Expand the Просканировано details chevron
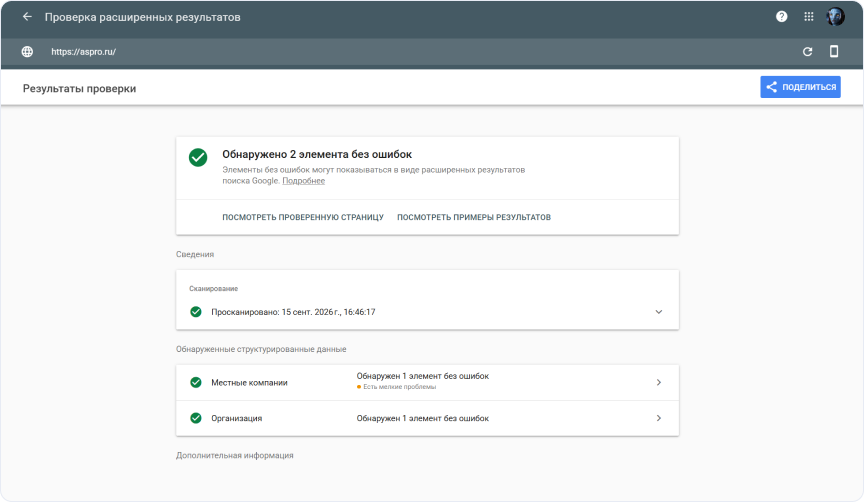The width and height of the screenshot is (864, 502). pyautogui.click(x=658, y=312)
